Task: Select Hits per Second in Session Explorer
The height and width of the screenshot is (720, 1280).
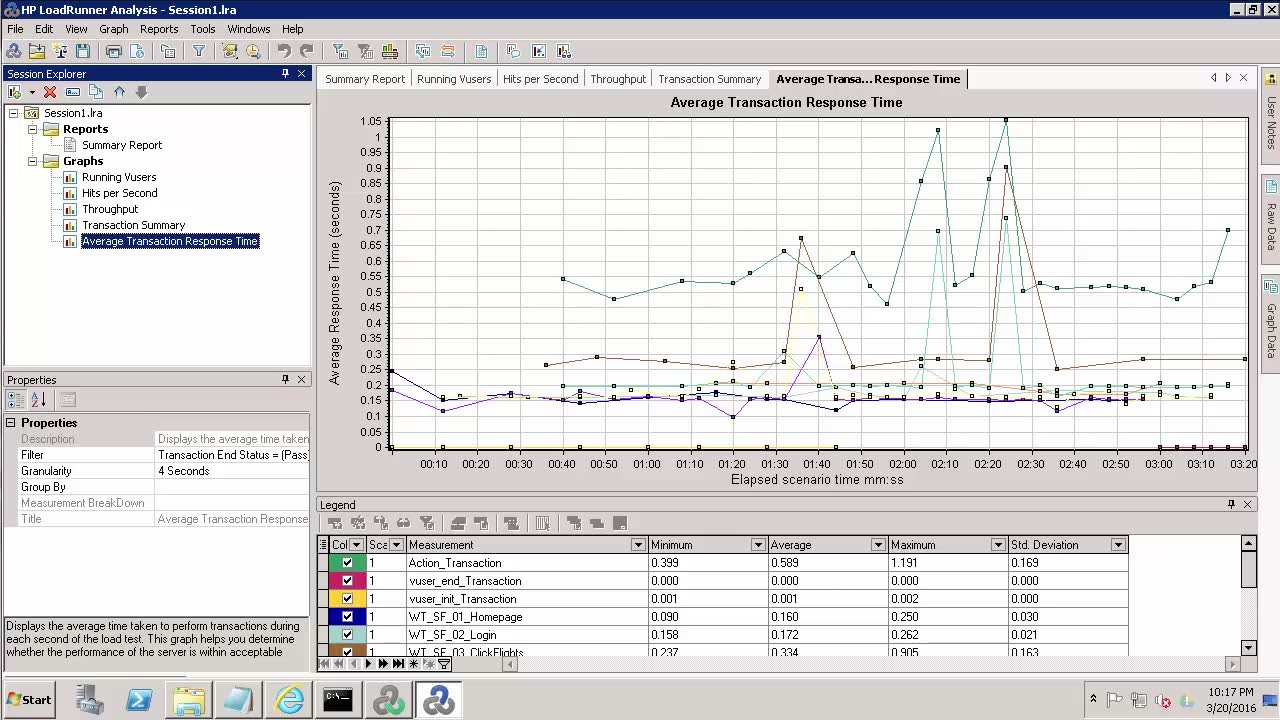Action: (119, 193)
